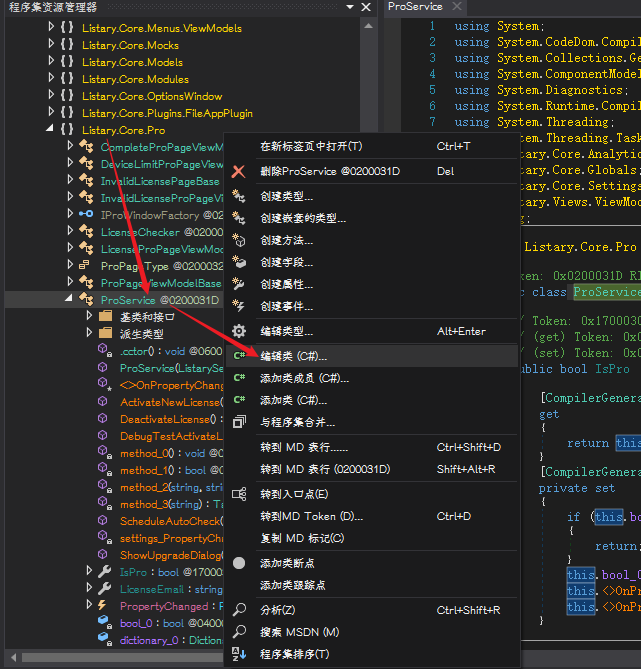Select the ShowUpgradeDialog method
Image resolution: width=641 pixels, height=669 pixels.
coord(172,556)
